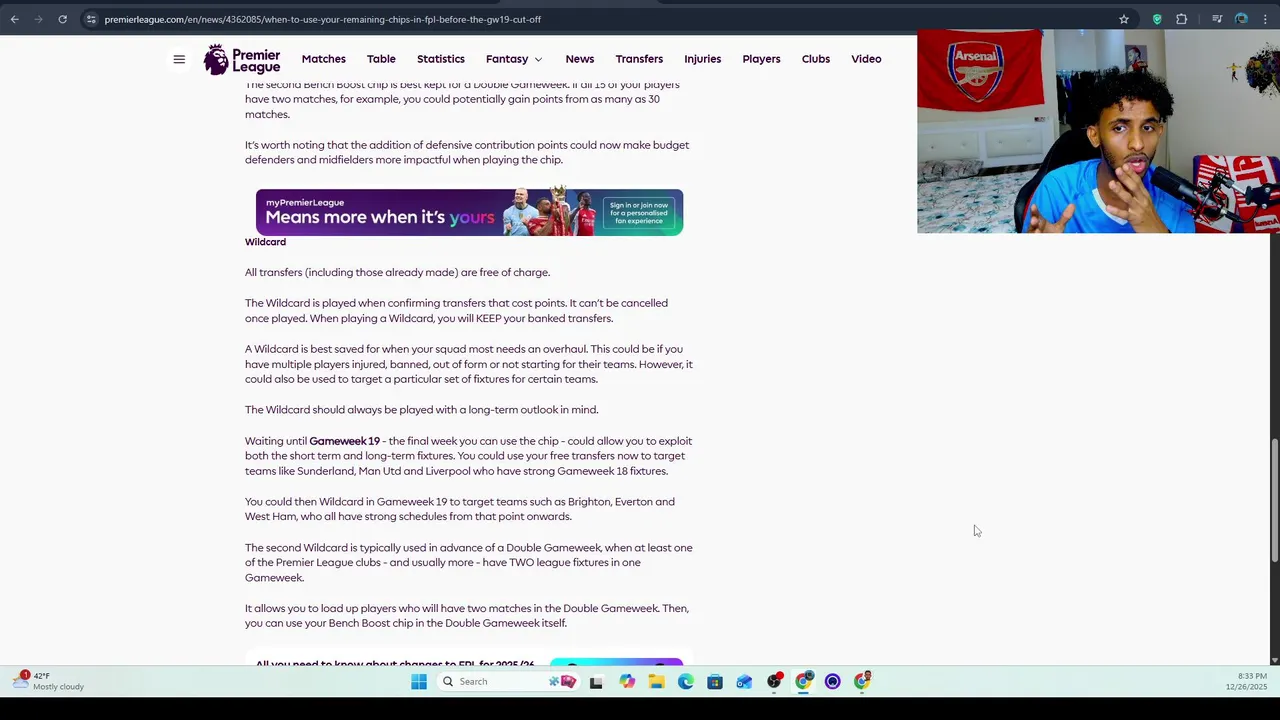The width and height of the screenshot is (1280, 720).
Task: Open weather widget showing 42°F
Action: [x=50, y=681]
